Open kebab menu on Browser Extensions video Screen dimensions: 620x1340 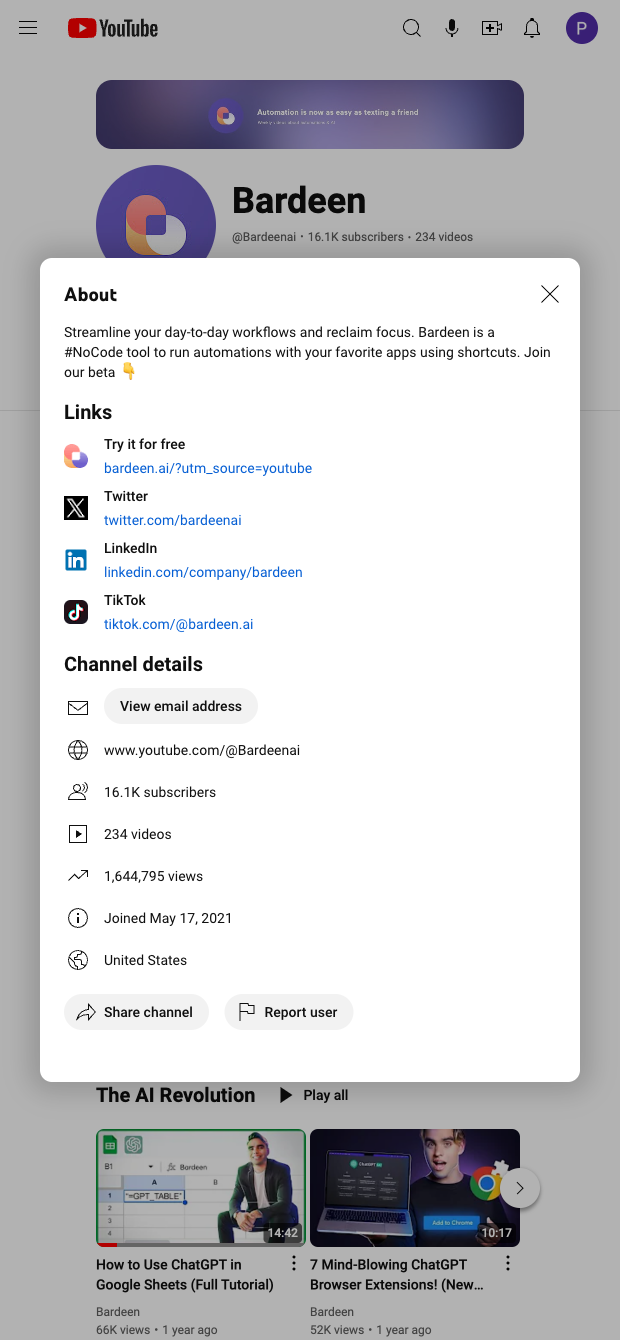[x=507, y=1263]
